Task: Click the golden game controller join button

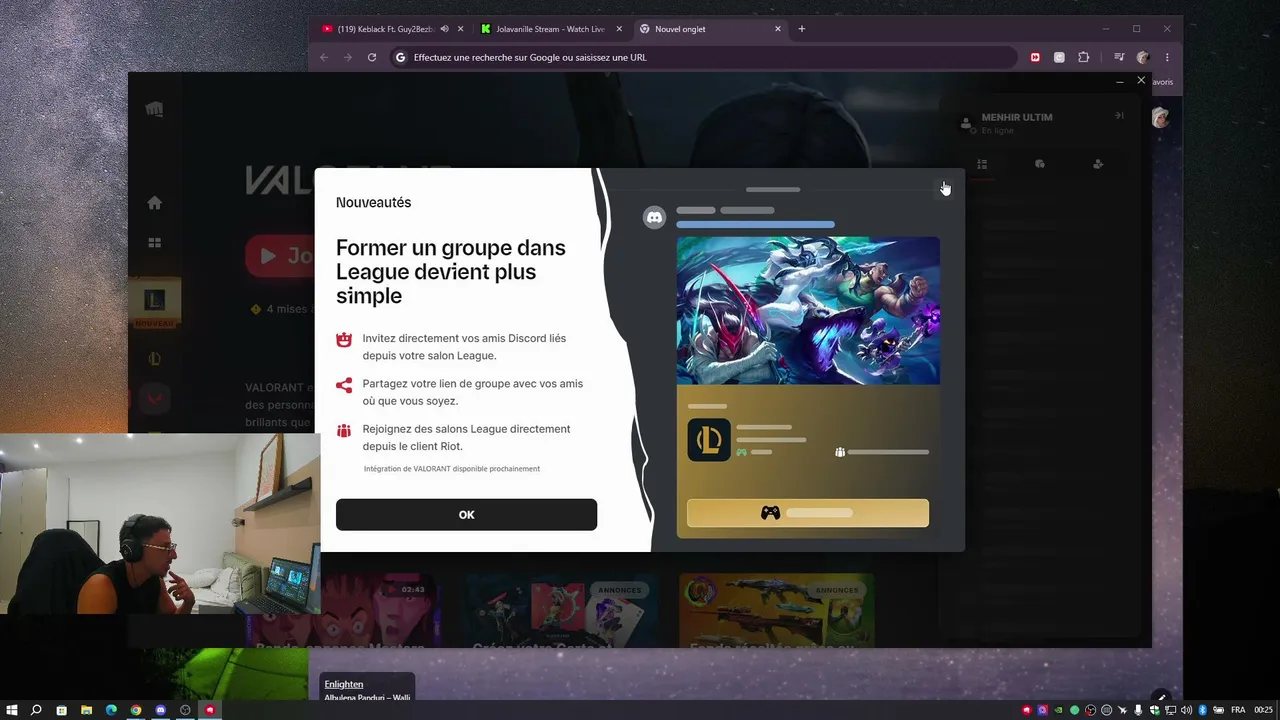Action: (808, 513)
